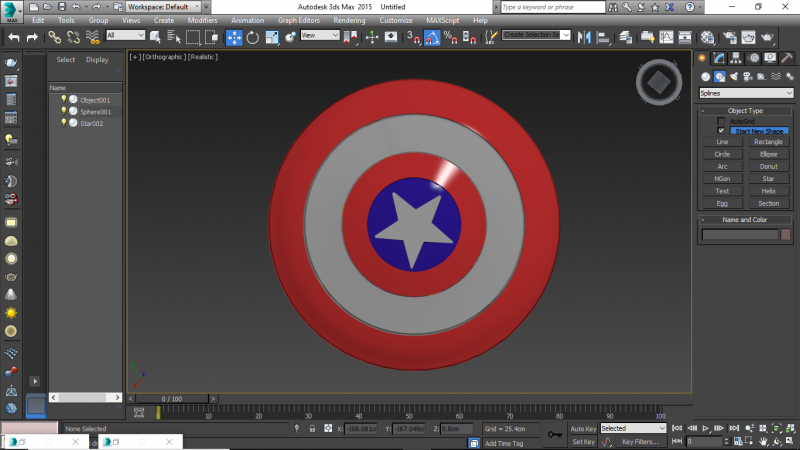Toggle the 3D Snaps button
Viewport: 800px width, 450px height.
coord(413,37)
